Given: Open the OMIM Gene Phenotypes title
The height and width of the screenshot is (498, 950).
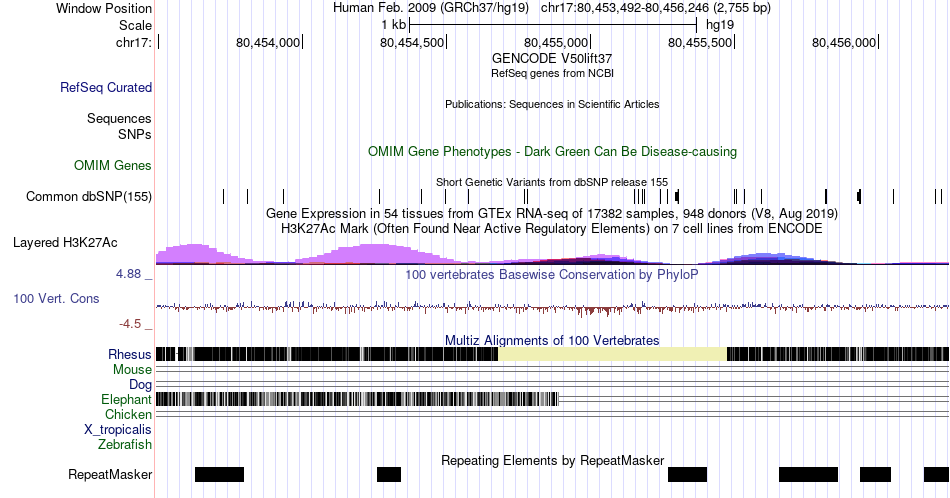Looking at the screenshot, I should pos(552,151).
